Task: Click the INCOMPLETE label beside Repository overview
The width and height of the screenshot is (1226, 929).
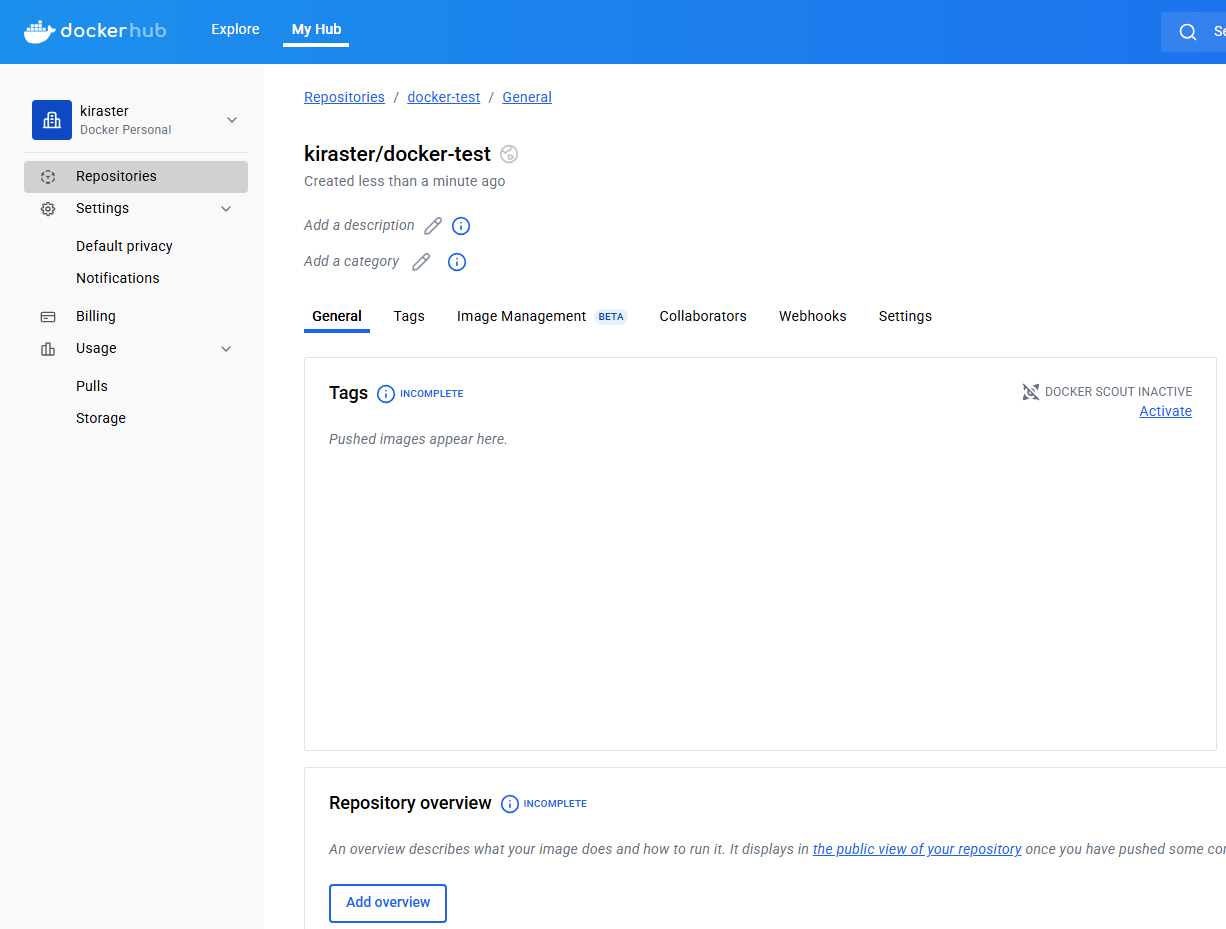Action: [x=555, y=804]
